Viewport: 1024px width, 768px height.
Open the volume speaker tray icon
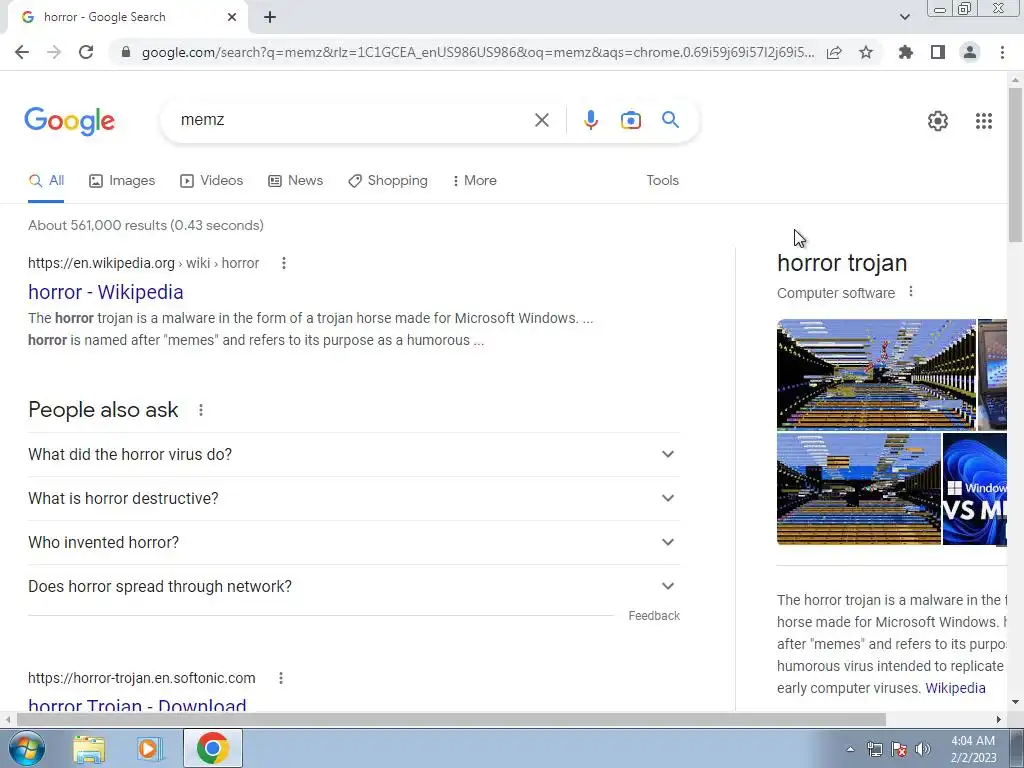923,749
